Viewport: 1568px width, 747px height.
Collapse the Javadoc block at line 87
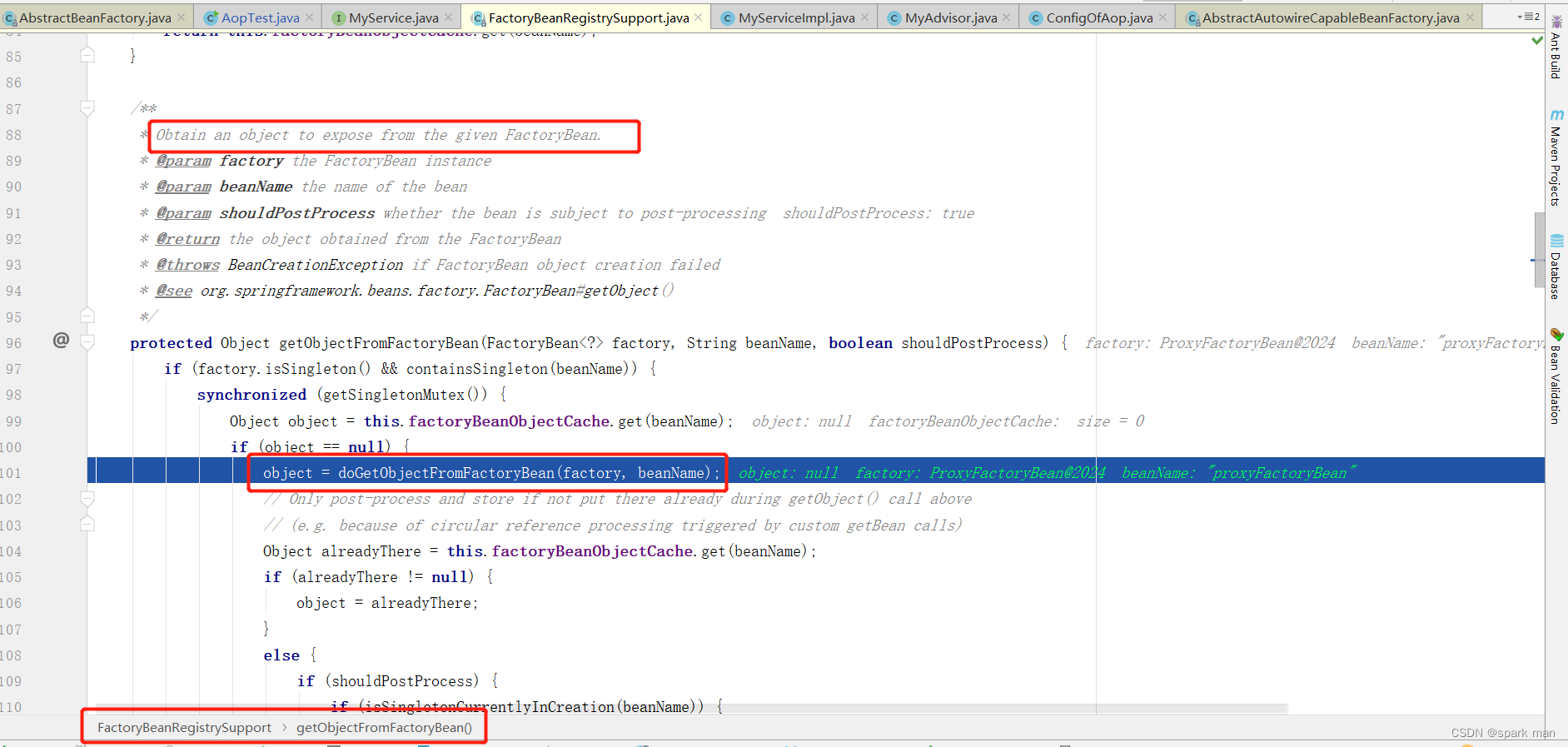click(87, 107)
